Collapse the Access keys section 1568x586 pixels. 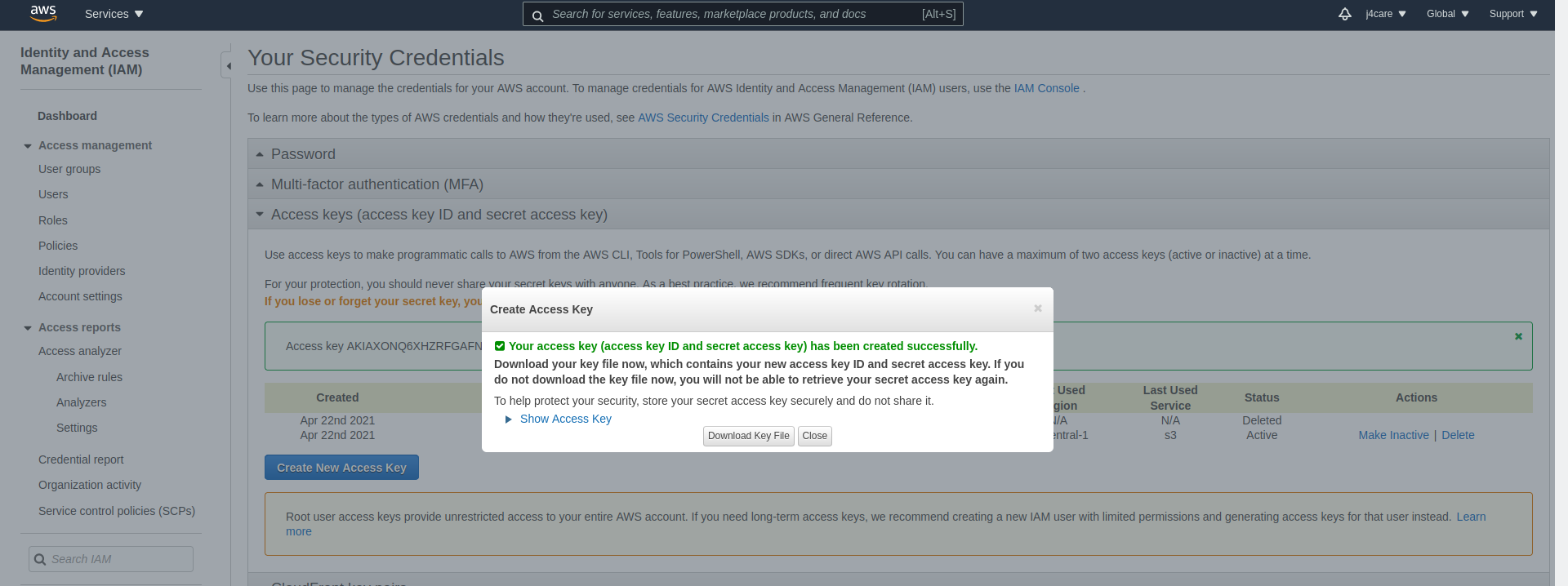(x=898, y=214)
